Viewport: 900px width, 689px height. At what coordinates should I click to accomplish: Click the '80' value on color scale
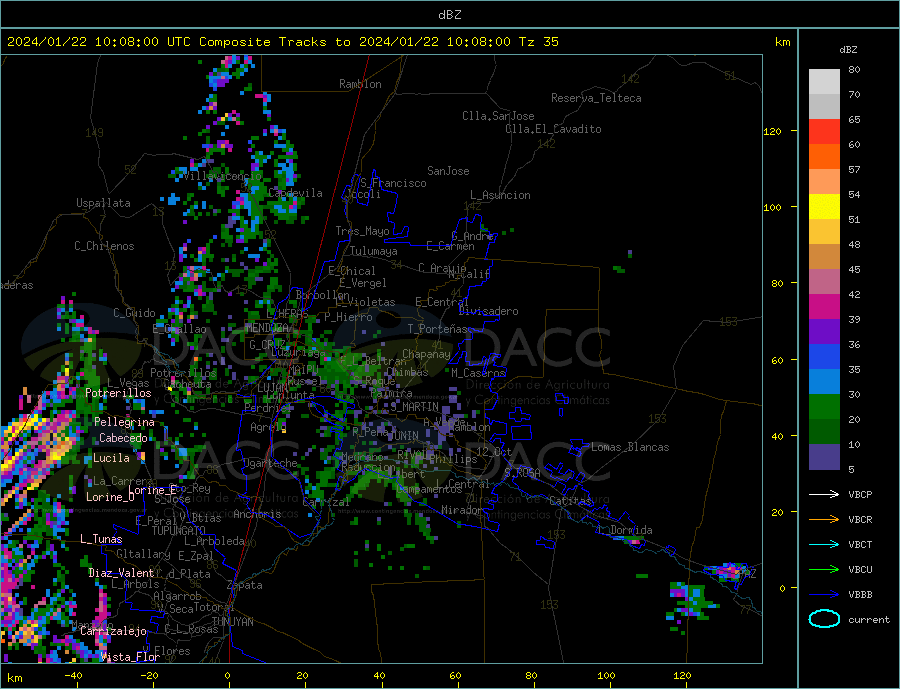[854, 69]
